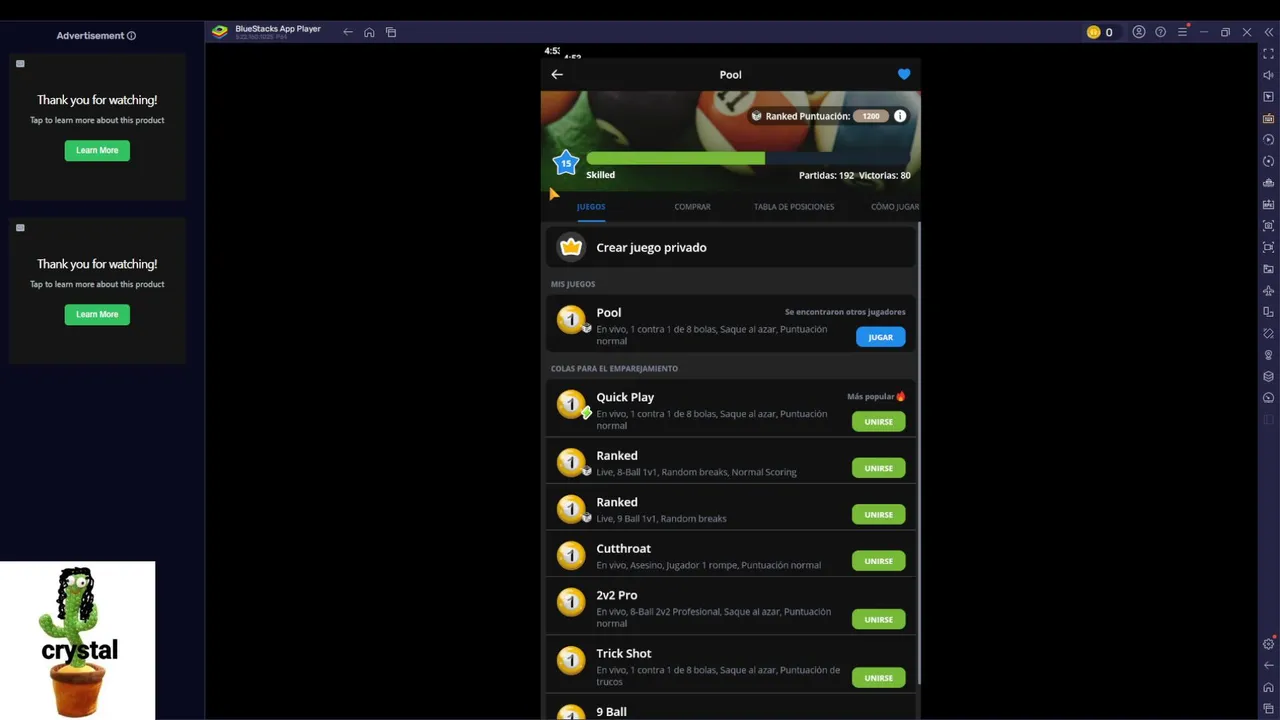
Task: Open the Ranked Puntuación info icon
Action: 900,116
